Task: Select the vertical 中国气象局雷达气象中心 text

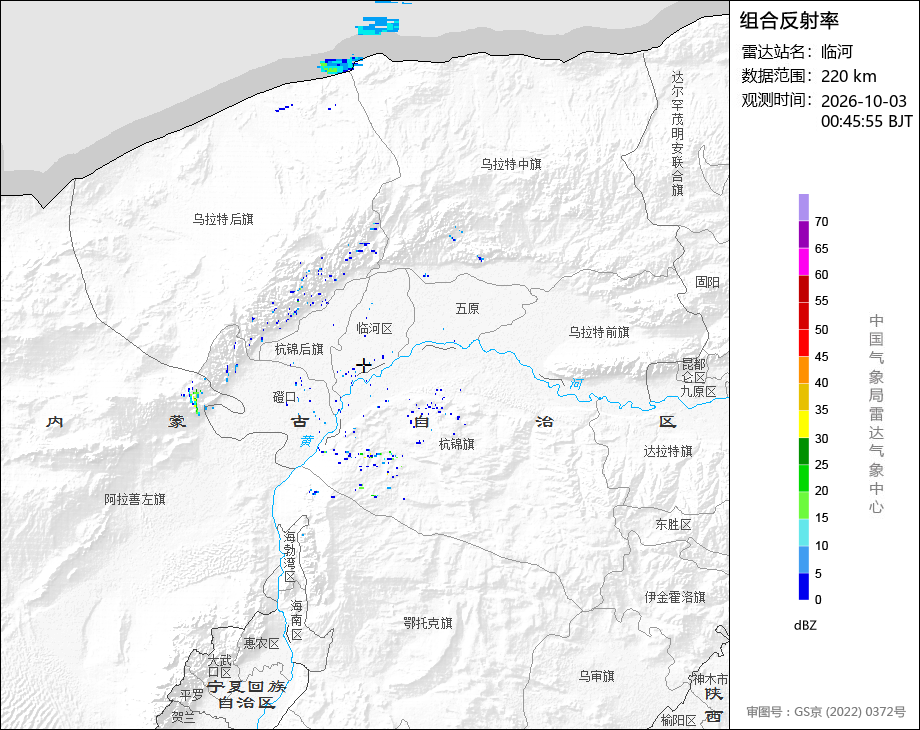Action: [x=876, y=414]
